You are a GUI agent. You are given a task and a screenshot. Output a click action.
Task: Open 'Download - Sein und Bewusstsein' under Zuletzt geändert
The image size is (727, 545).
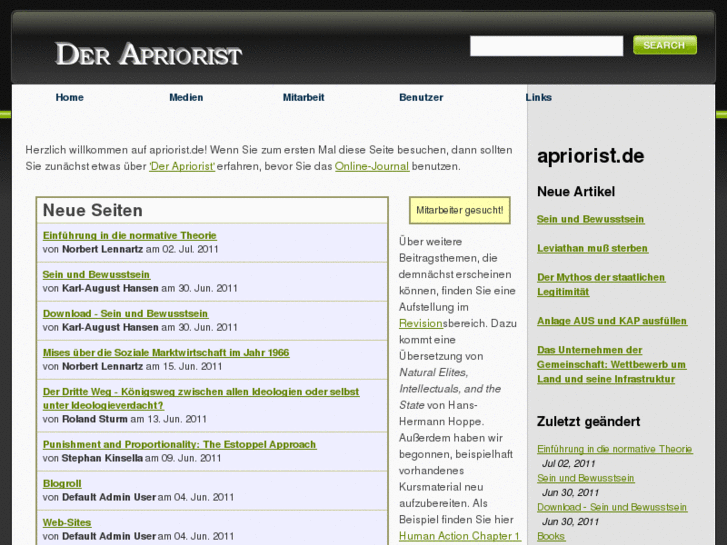pyautogui.click(x=612, y=507)
